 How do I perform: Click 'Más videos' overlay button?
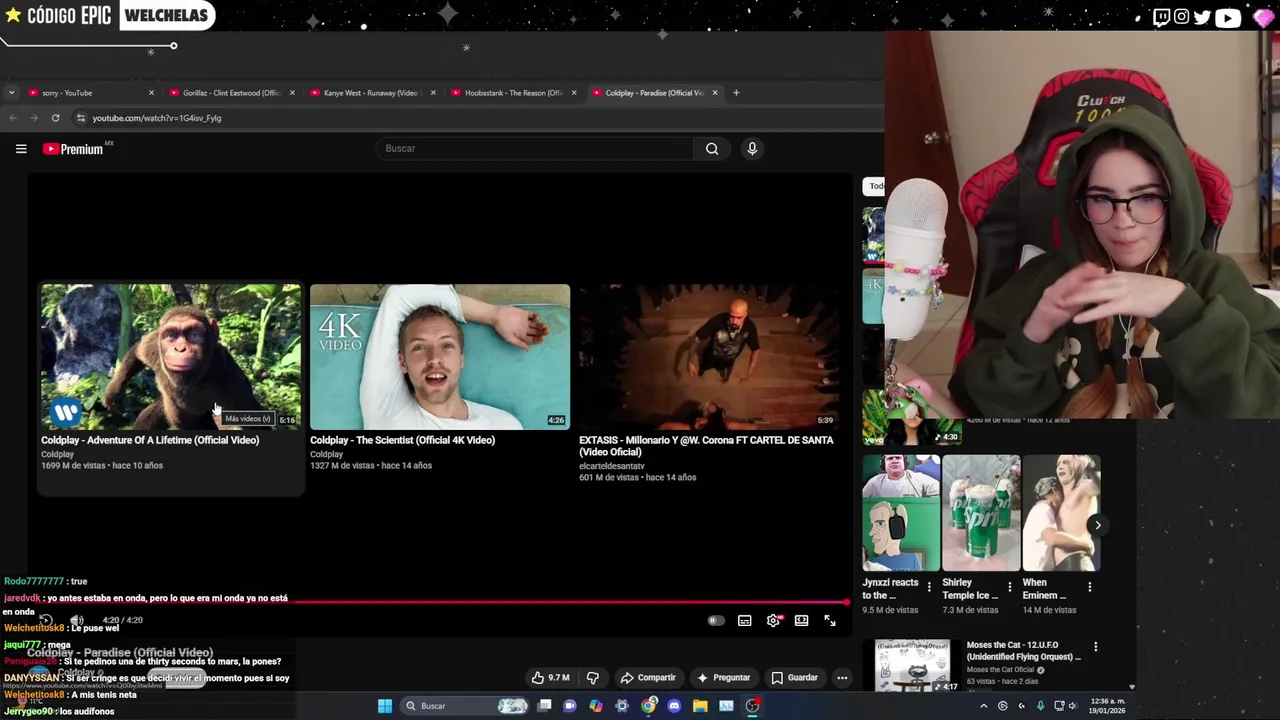click(248, 419)
